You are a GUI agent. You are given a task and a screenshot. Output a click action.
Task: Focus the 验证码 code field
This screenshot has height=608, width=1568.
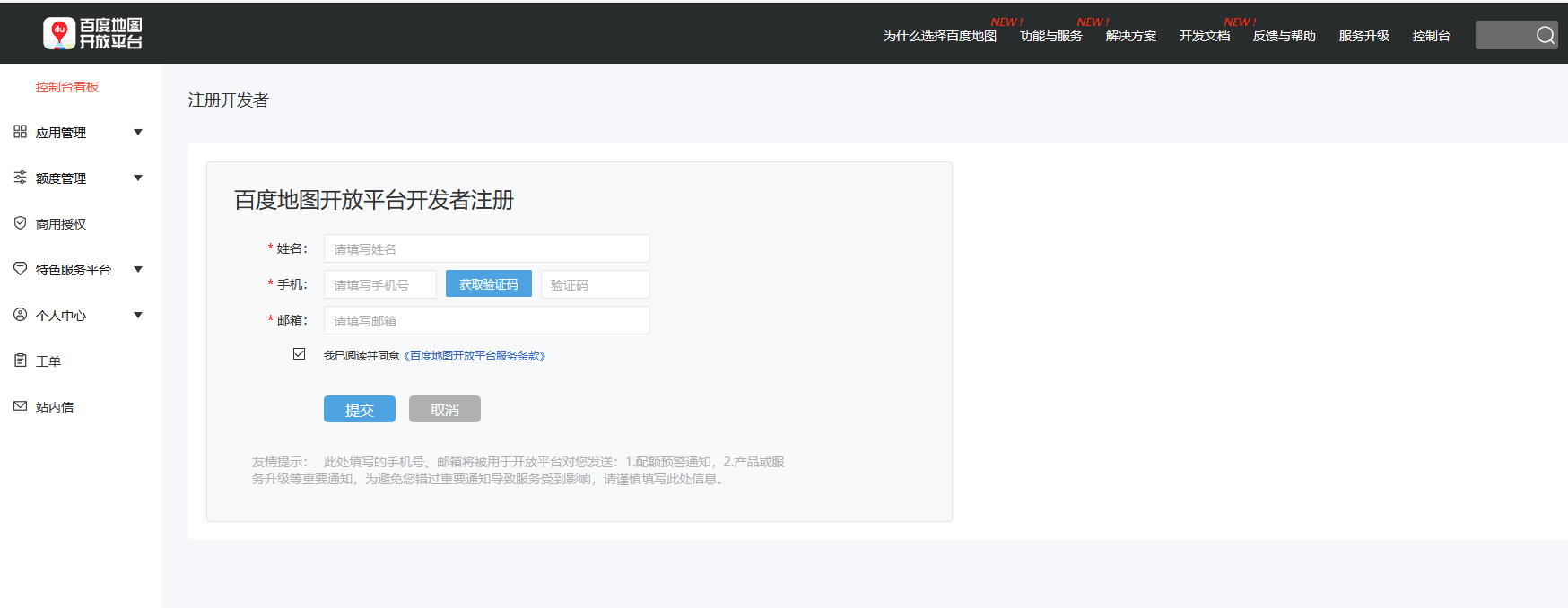[x=596, y=284]
